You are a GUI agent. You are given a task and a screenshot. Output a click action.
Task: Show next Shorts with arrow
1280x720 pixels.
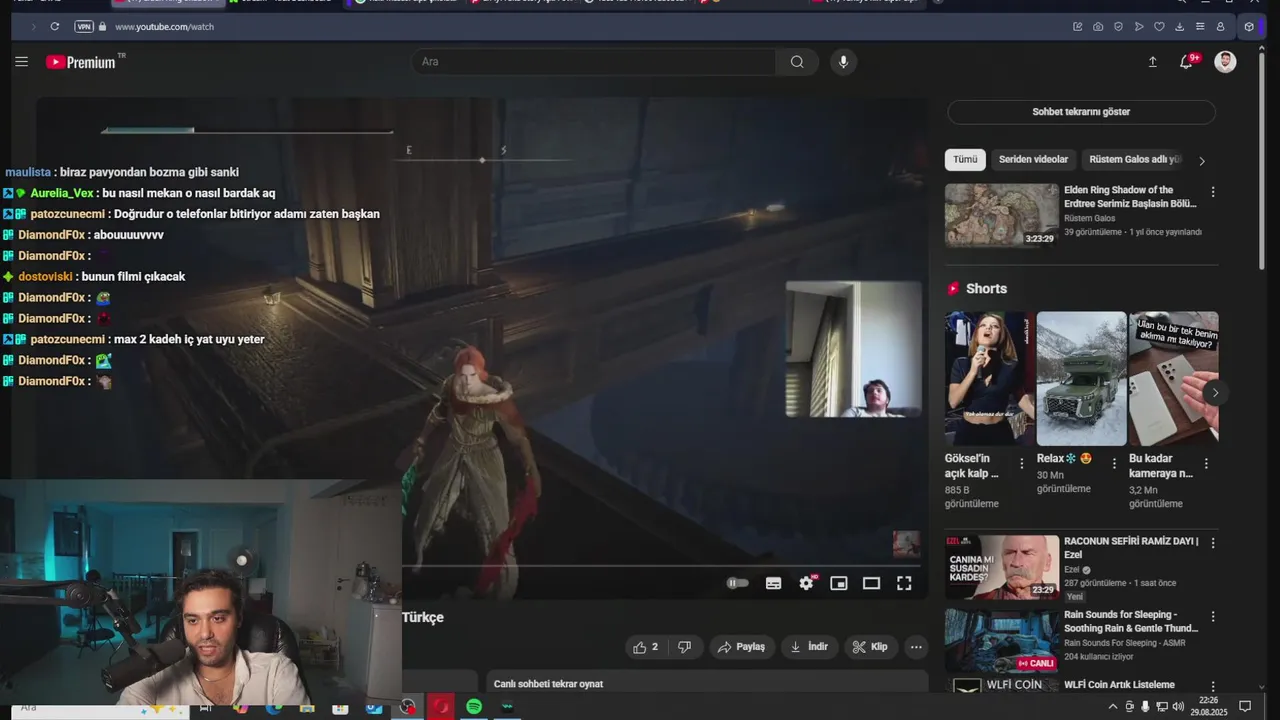click(1215, 393)
